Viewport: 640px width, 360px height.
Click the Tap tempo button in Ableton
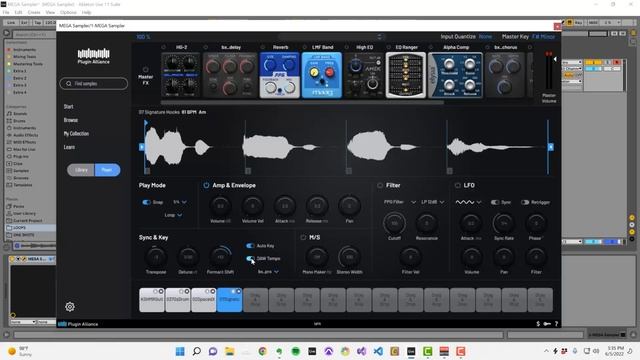(x=38, y=23)
